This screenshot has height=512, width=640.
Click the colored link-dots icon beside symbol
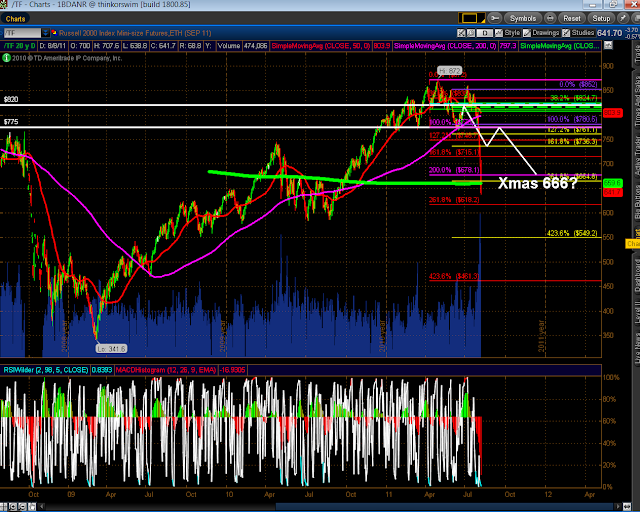pyautogui.click(x=54, y=33)
